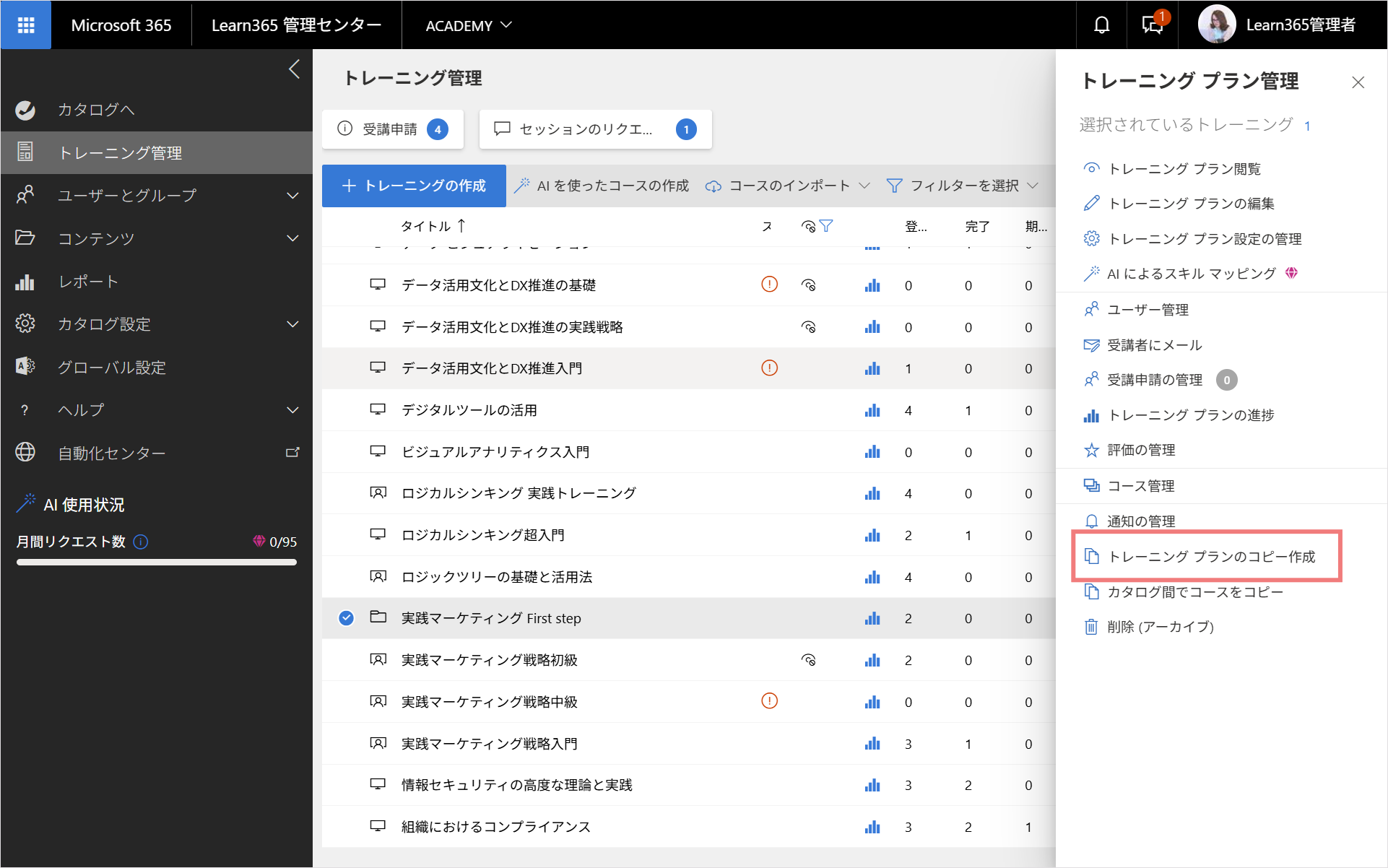Click chart icon for 情報セキュリティの高度な理論と実践
This screenshot has height=868, width=1388.
[872, 785]
